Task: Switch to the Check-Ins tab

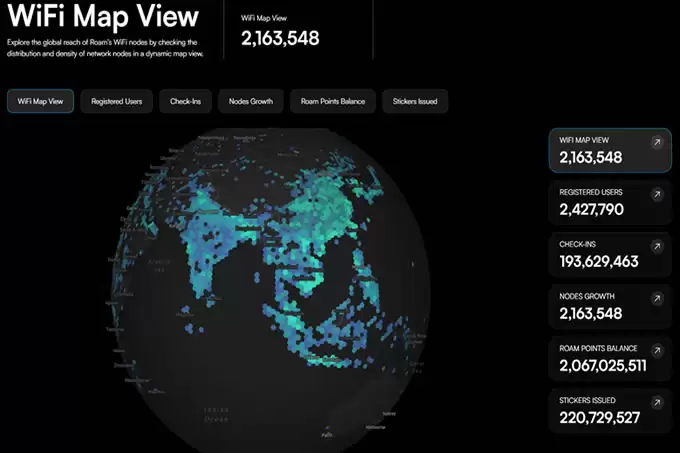Action: tap(185, 101)
